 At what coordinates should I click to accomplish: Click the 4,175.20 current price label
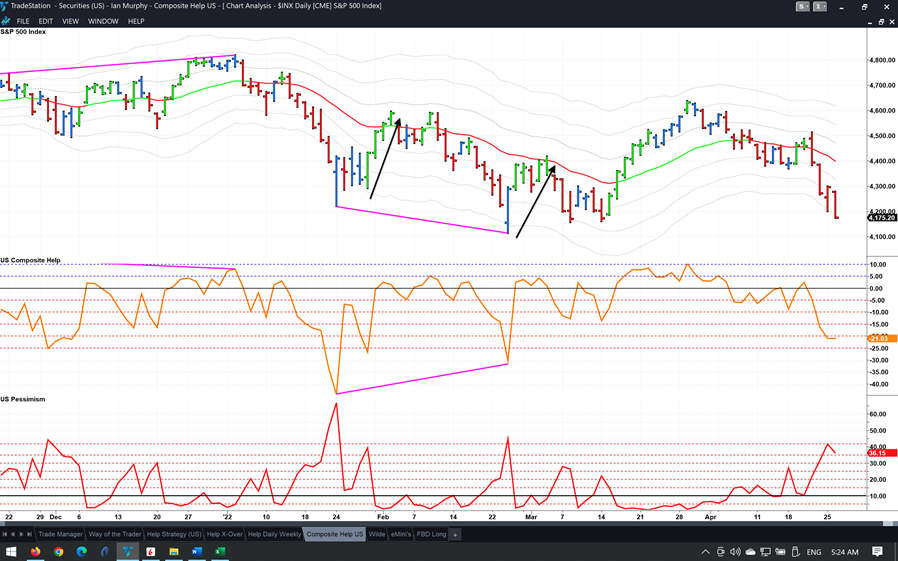point(883,217)
